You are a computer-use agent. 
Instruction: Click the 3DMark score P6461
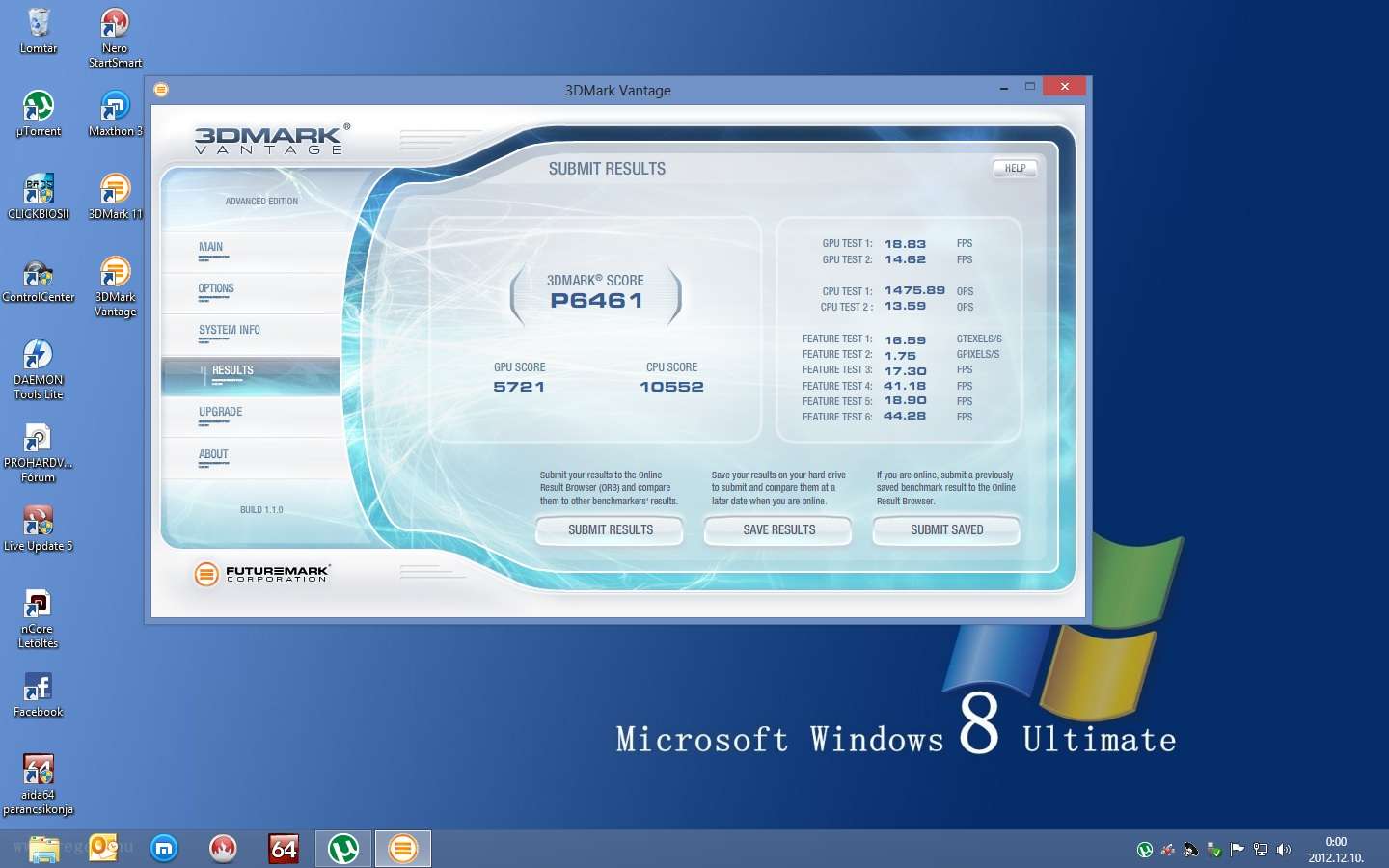(x=596, y=301)
